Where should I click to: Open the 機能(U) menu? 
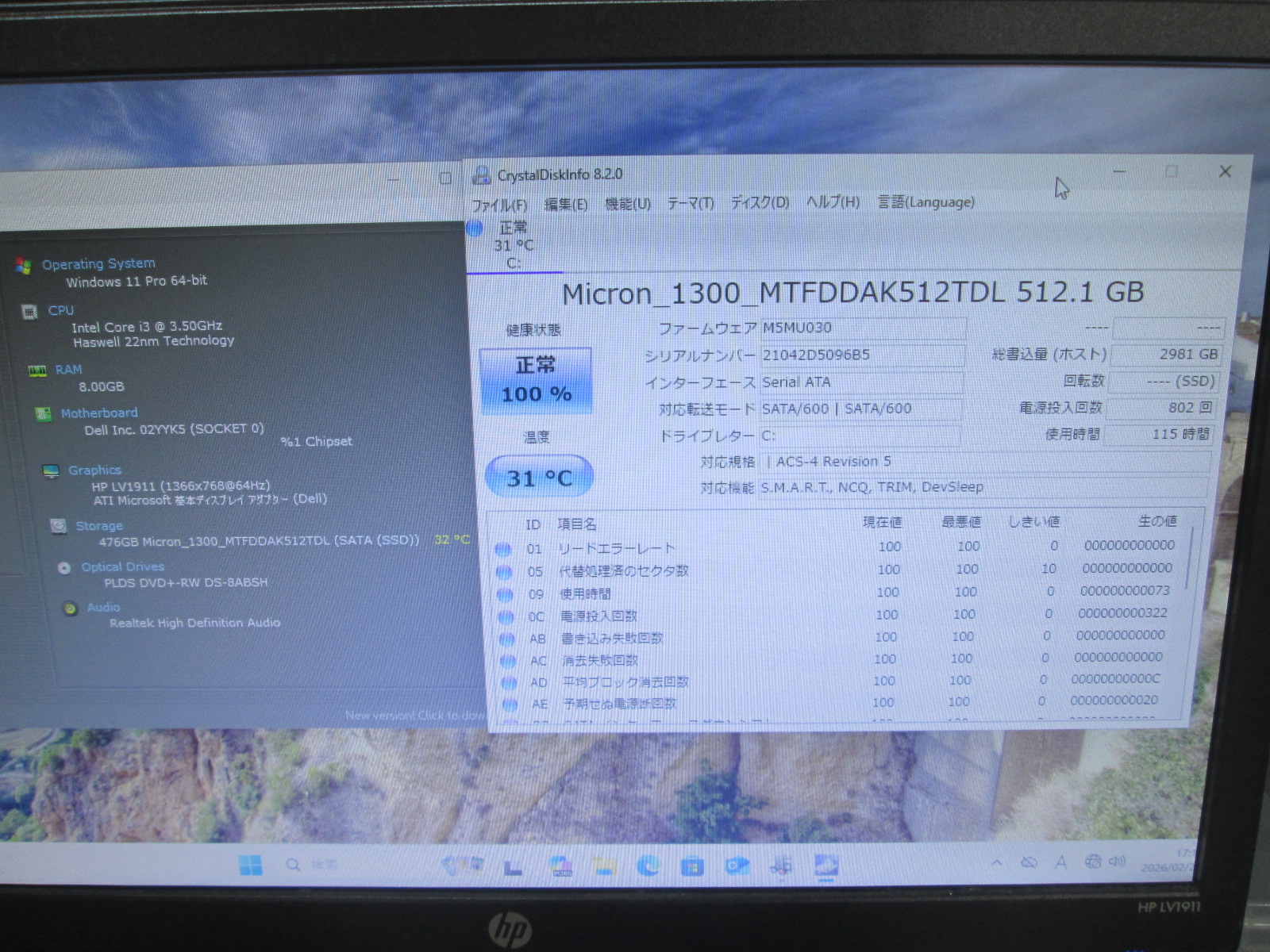(627, 204)
